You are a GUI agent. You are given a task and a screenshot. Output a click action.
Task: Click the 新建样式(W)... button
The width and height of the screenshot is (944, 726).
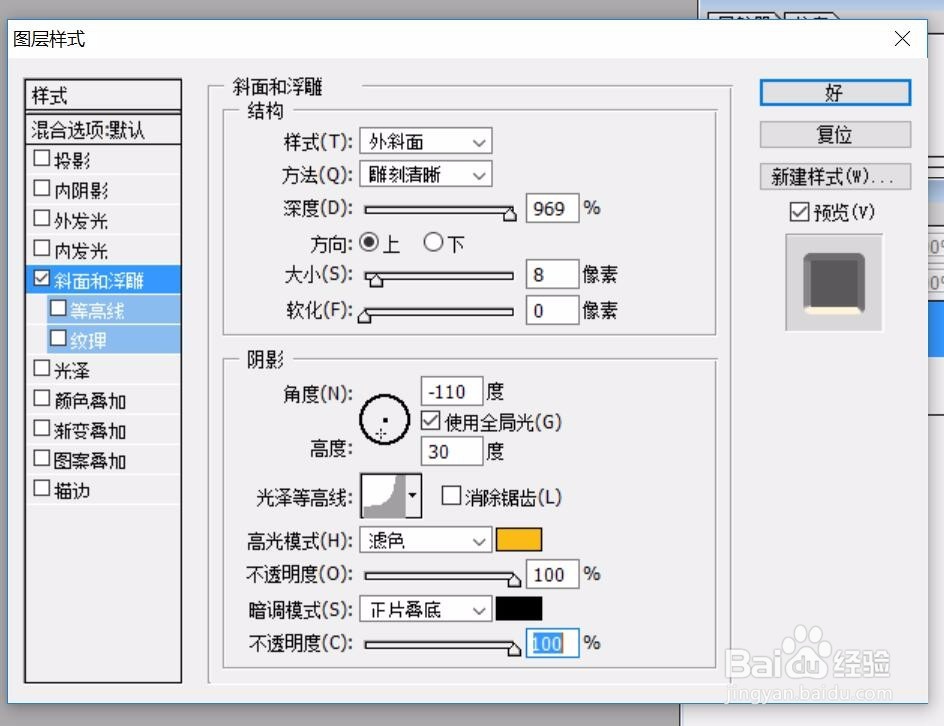(835, 176)
